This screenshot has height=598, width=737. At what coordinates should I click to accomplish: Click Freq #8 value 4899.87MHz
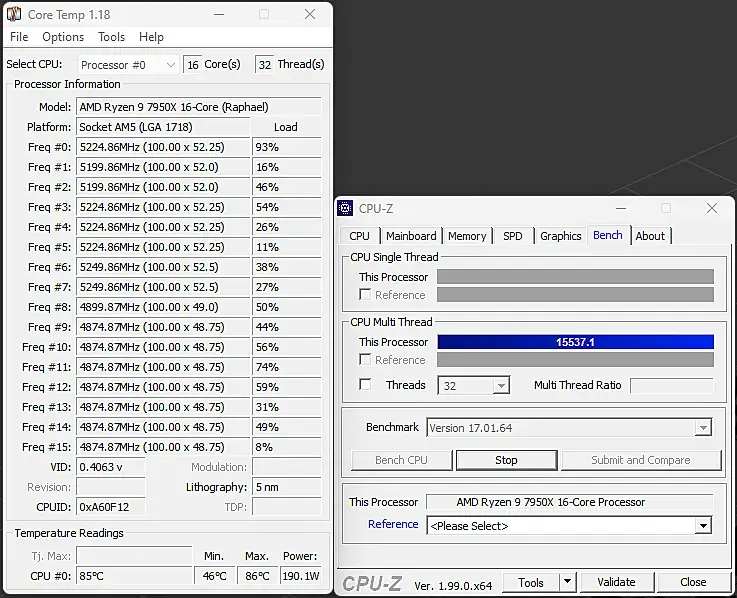pyautogui.click(x=163, y=307)
